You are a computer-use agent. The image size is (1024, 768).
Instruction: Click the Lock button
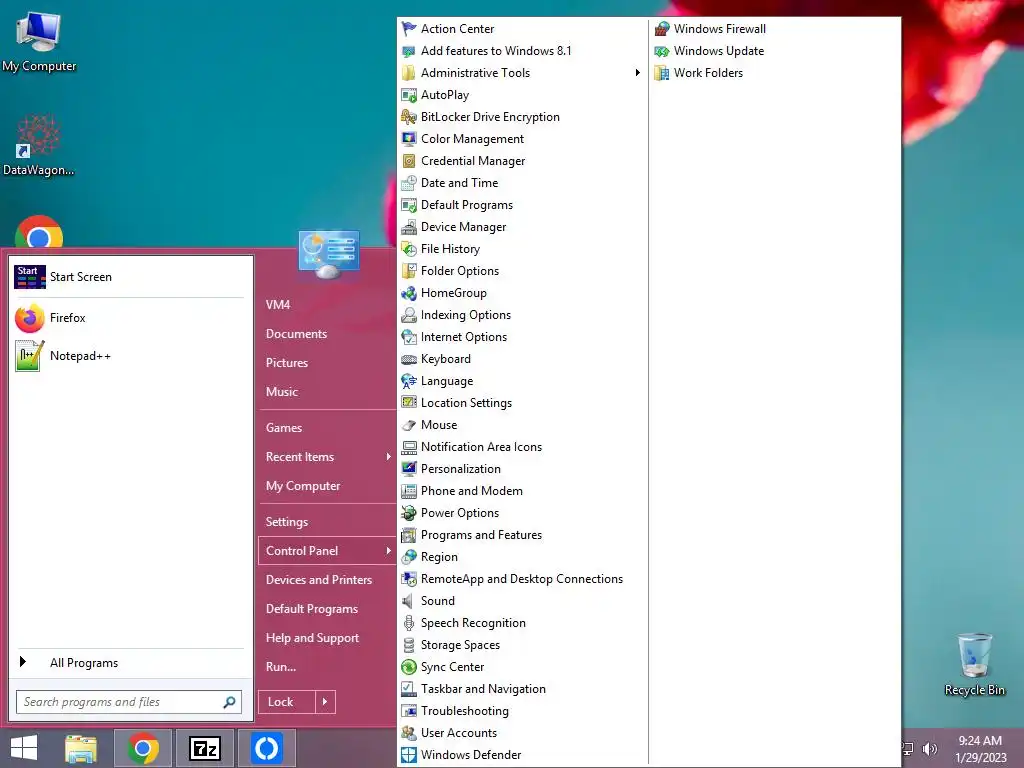287,702
